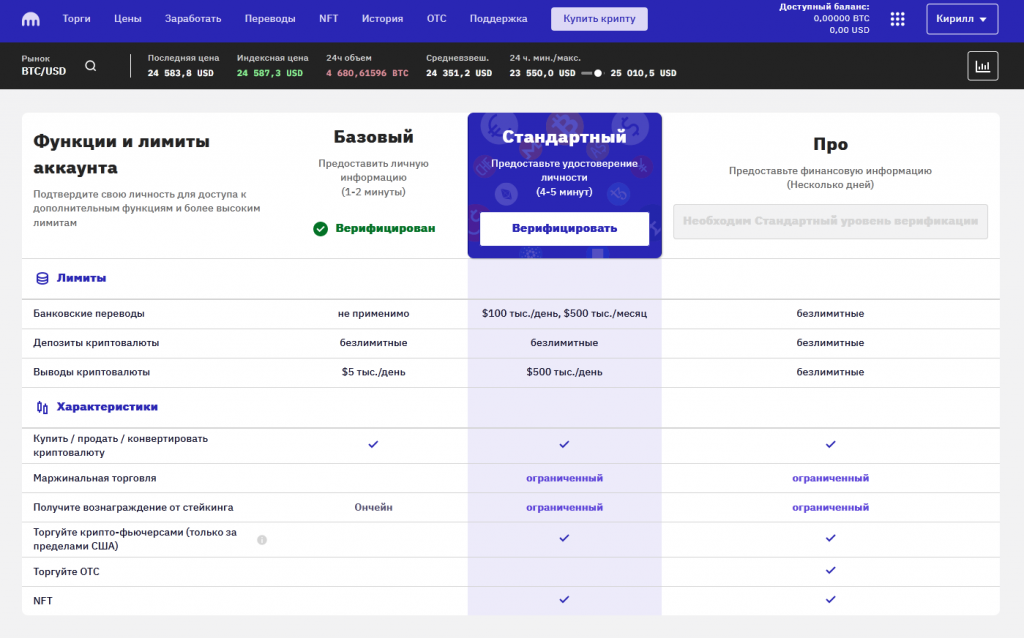Click the Стандартный margin trading ограниченный link
Viewport: 1024px width, 638px height.
coord(564,478)
